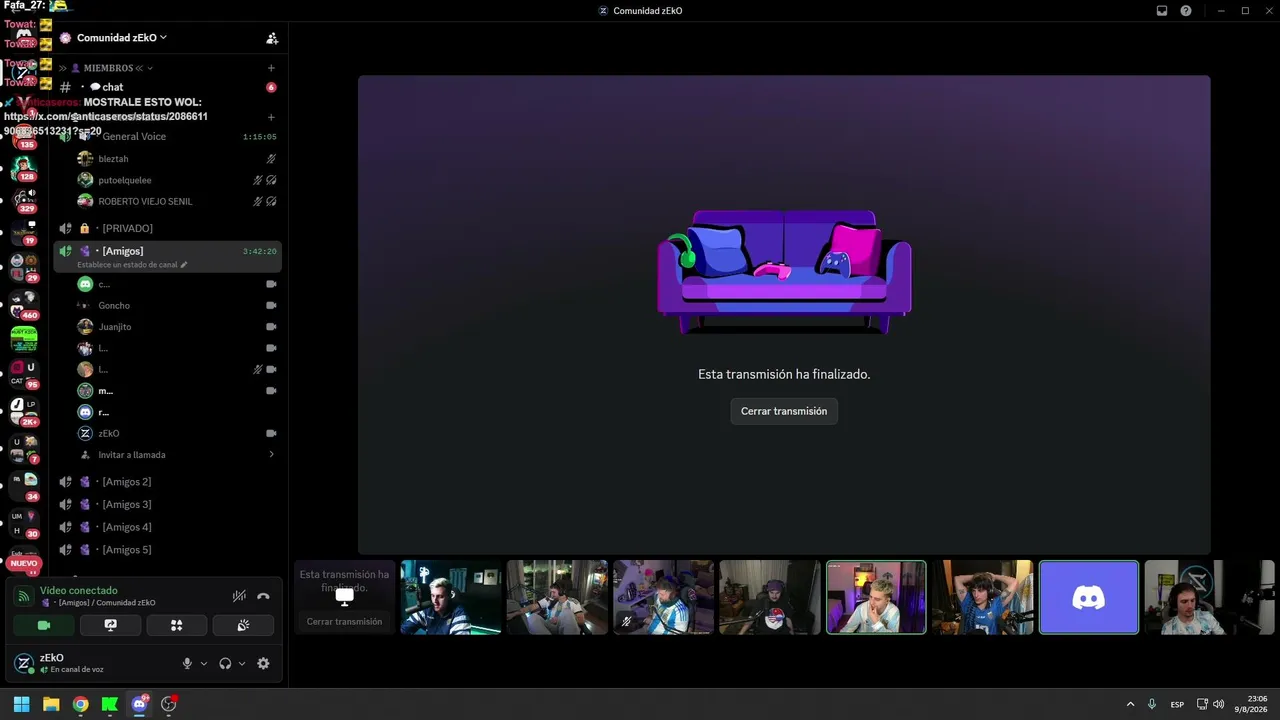Viewport: 1280px width, 720px height.
Task: Open user settings gear
Action: 263,663
